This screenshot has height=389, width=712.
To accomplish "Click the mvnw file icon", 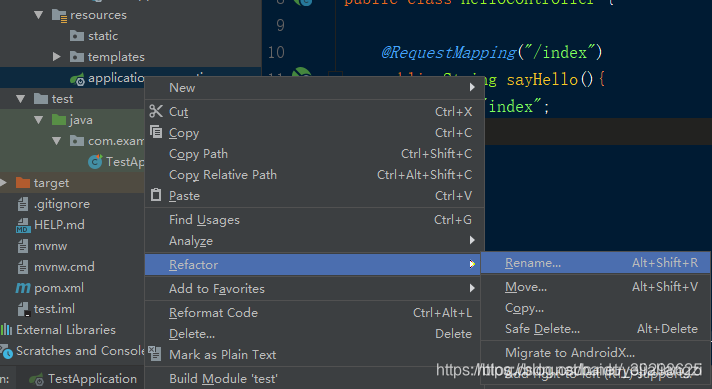I will [x=23, y=246].
